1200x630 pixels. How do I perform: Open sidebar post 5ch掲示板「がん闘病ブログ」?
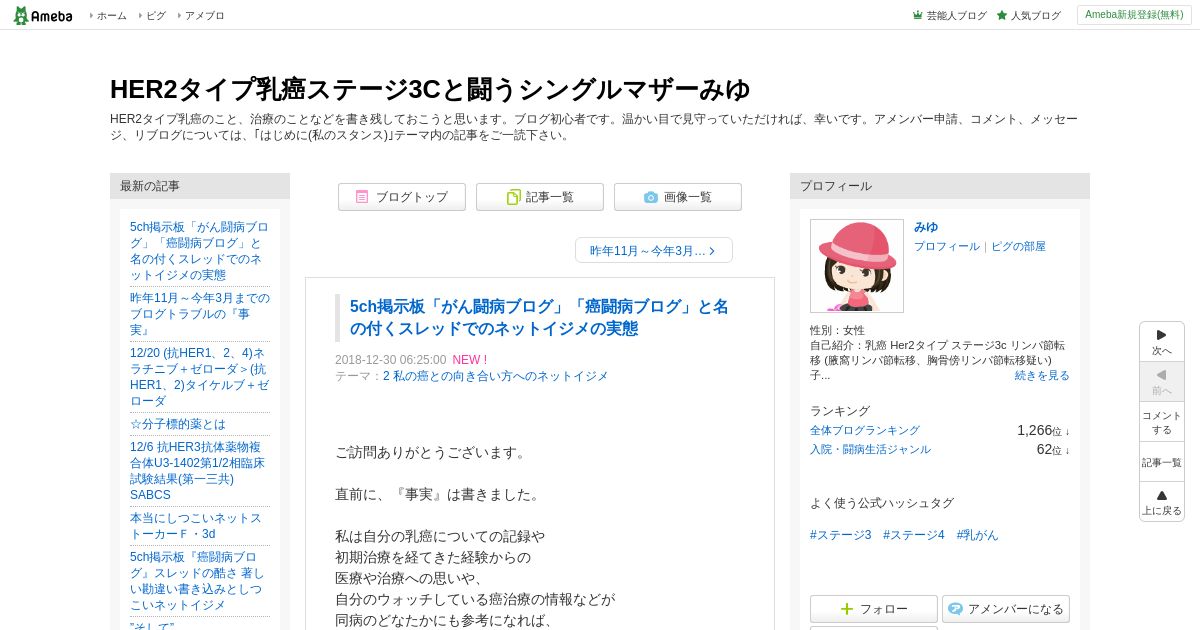point(200,251)
